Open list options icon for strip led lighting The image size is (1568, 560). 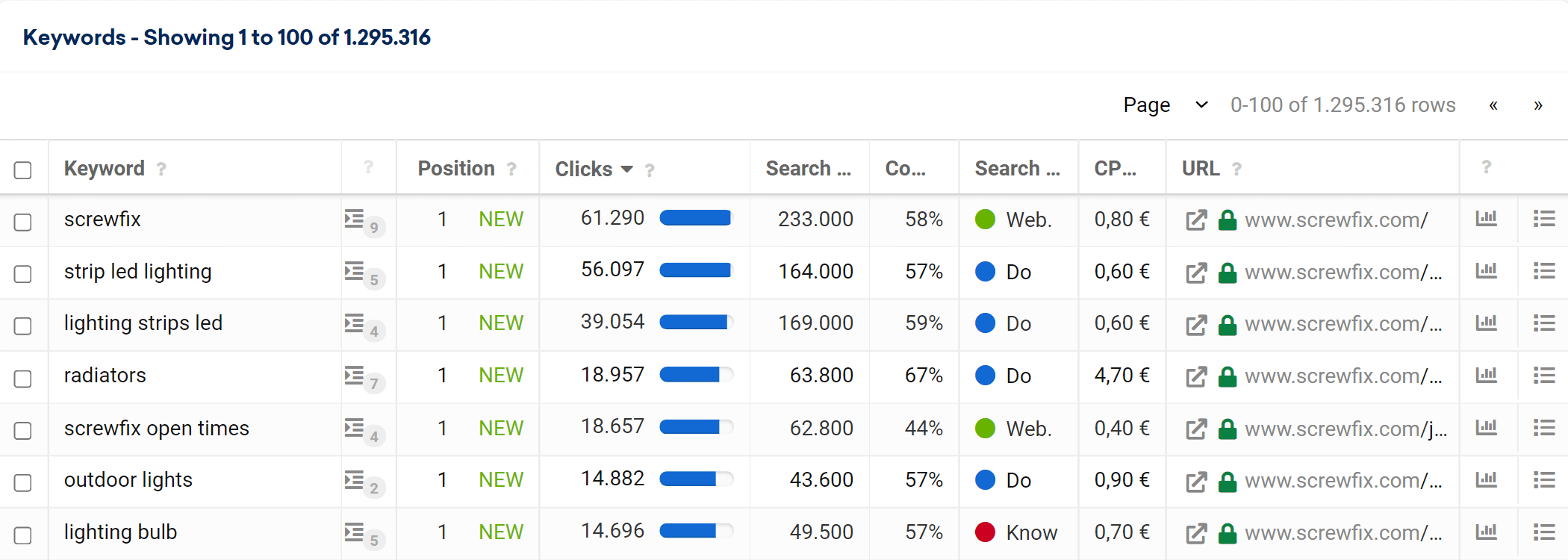coord(1544,270)
